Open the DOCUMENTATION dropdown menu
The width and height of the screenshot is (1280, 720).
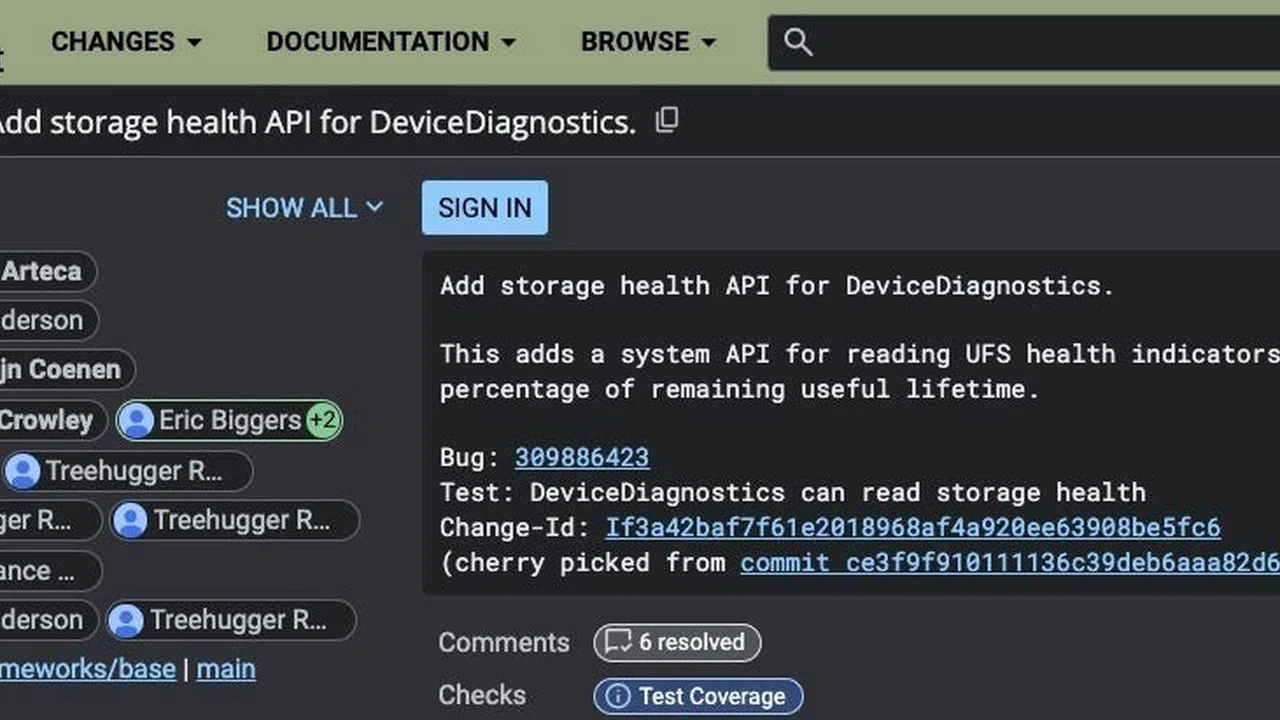point(391,42)
